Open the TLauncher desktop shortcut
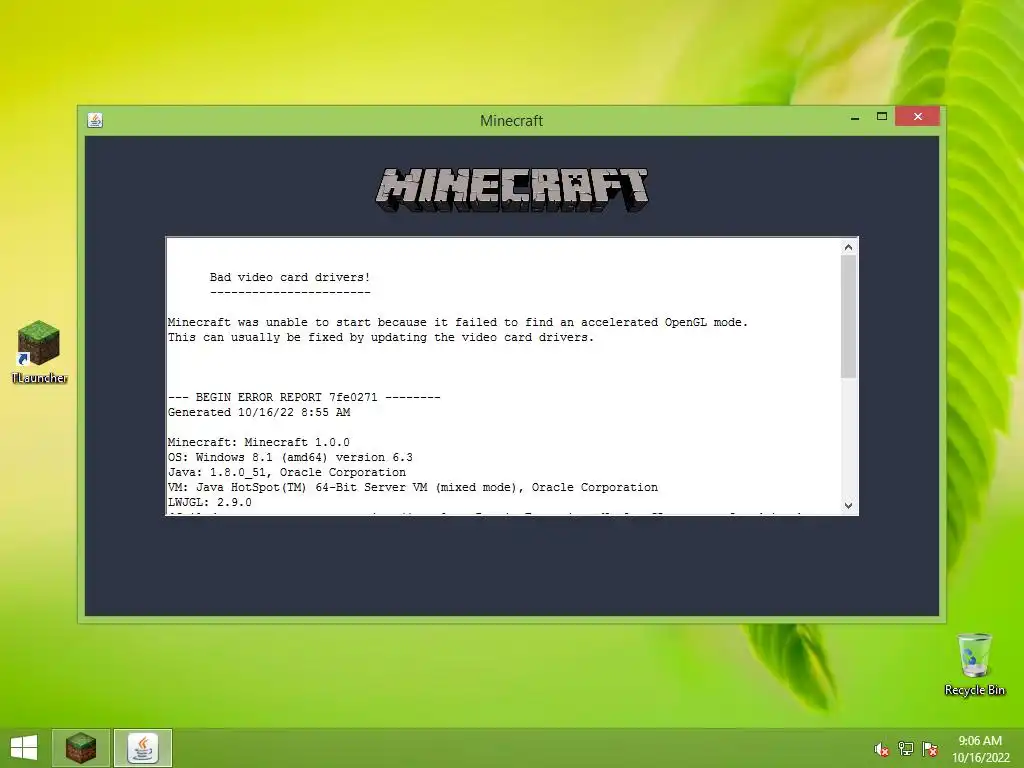Image resolution: width=1024 pixels, height=768 pixels. pos(39,351)
